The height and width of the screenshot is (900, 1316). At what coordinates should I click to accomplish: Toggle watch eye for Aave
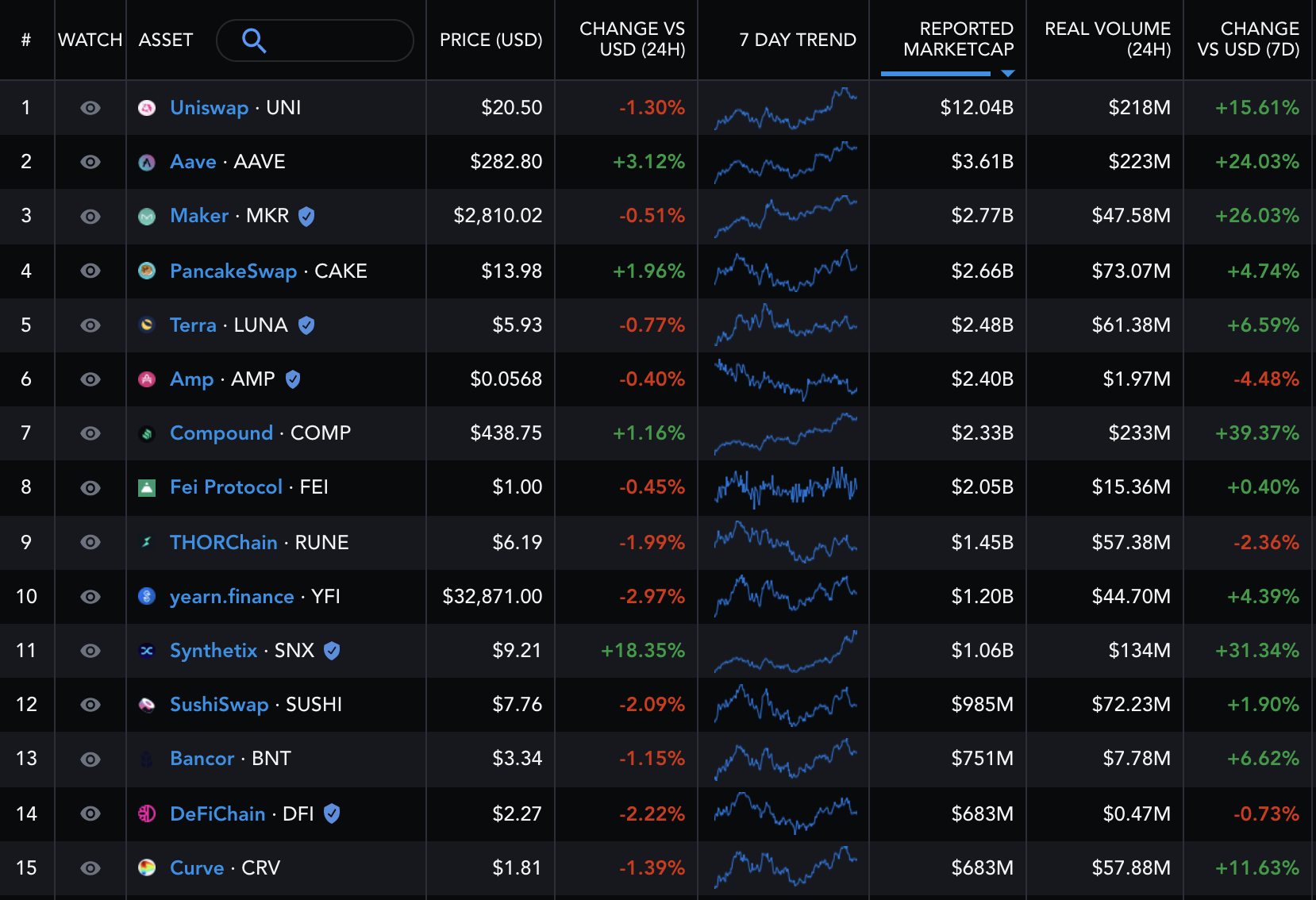click(x=90, y=162)
